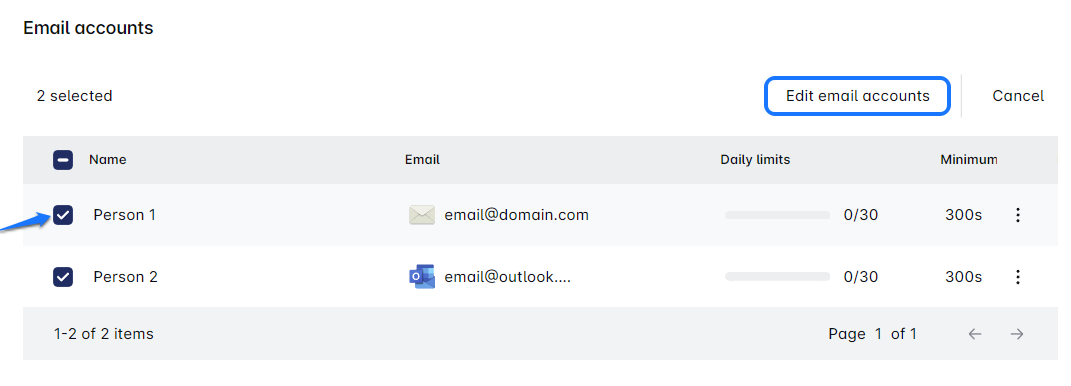Sort by the Name column header

tap(108, 160)
